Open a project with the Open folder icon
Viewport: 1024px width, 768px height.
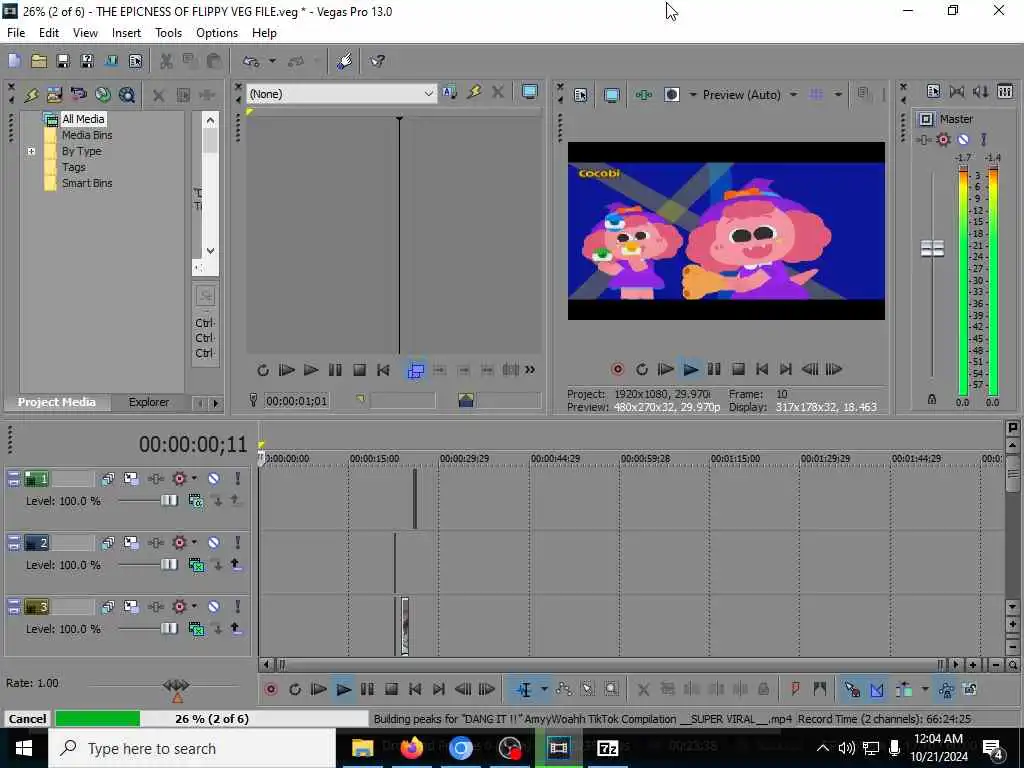[39, 61]
